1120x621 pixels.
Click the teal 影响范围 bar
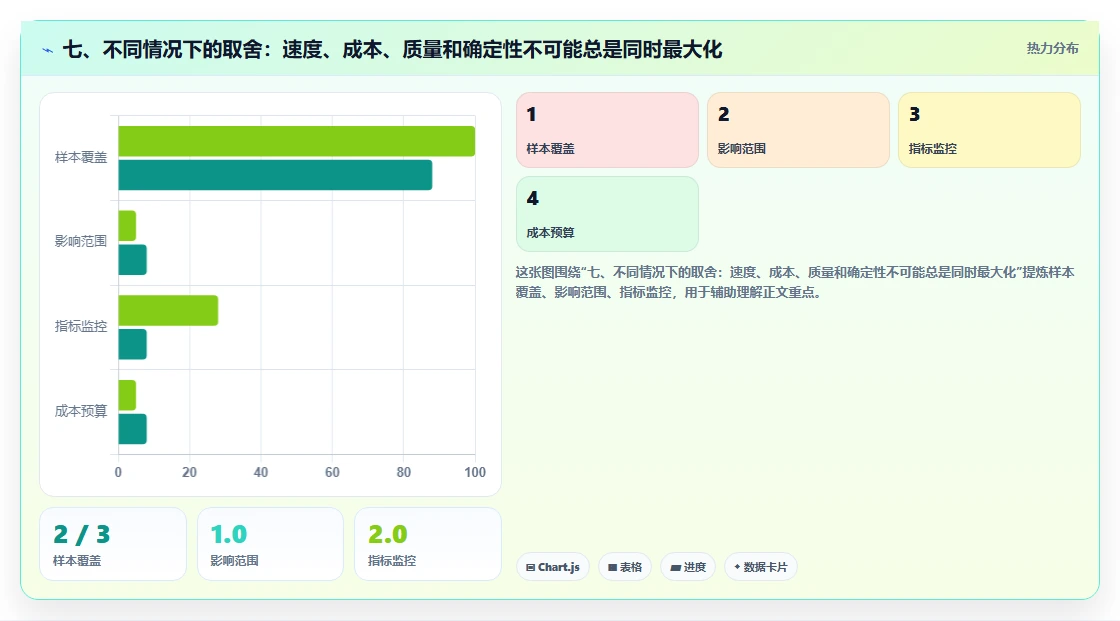pos(132,259)
